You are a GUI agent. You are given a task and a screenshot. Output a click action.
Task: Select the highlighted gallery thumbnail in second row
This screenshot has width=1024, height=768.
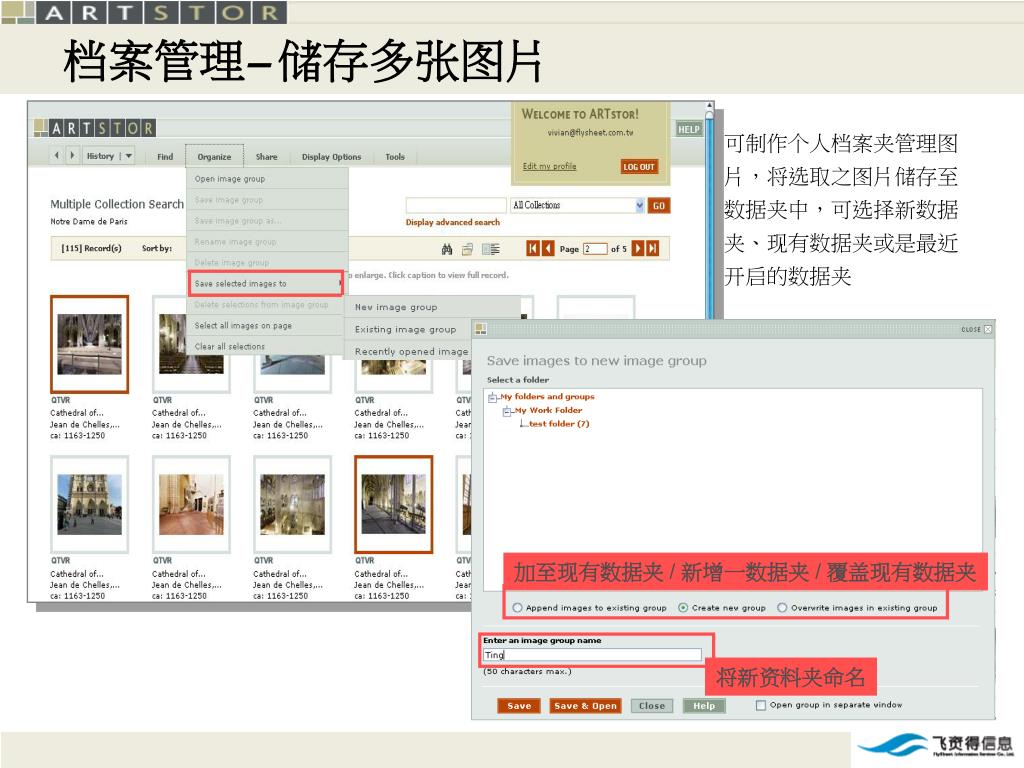tap(393, 505)
